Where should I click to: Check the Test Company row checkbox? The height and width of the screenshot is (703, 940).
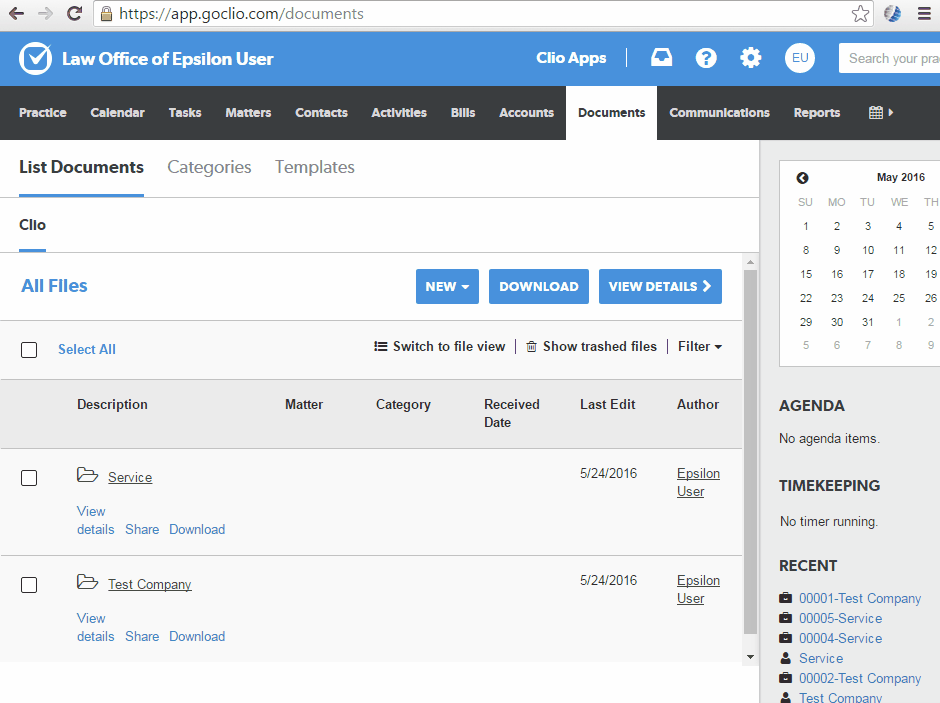29,585
